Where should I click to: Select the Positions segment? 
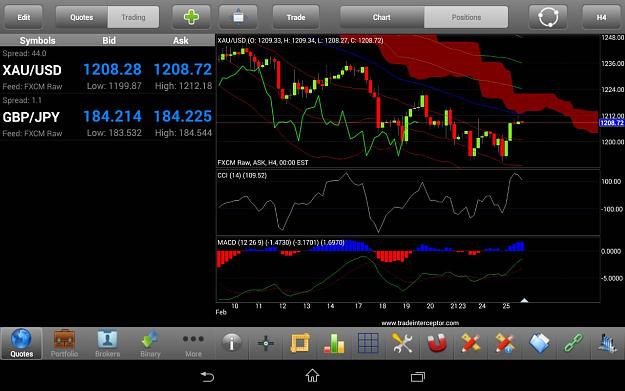pos(466,17)
